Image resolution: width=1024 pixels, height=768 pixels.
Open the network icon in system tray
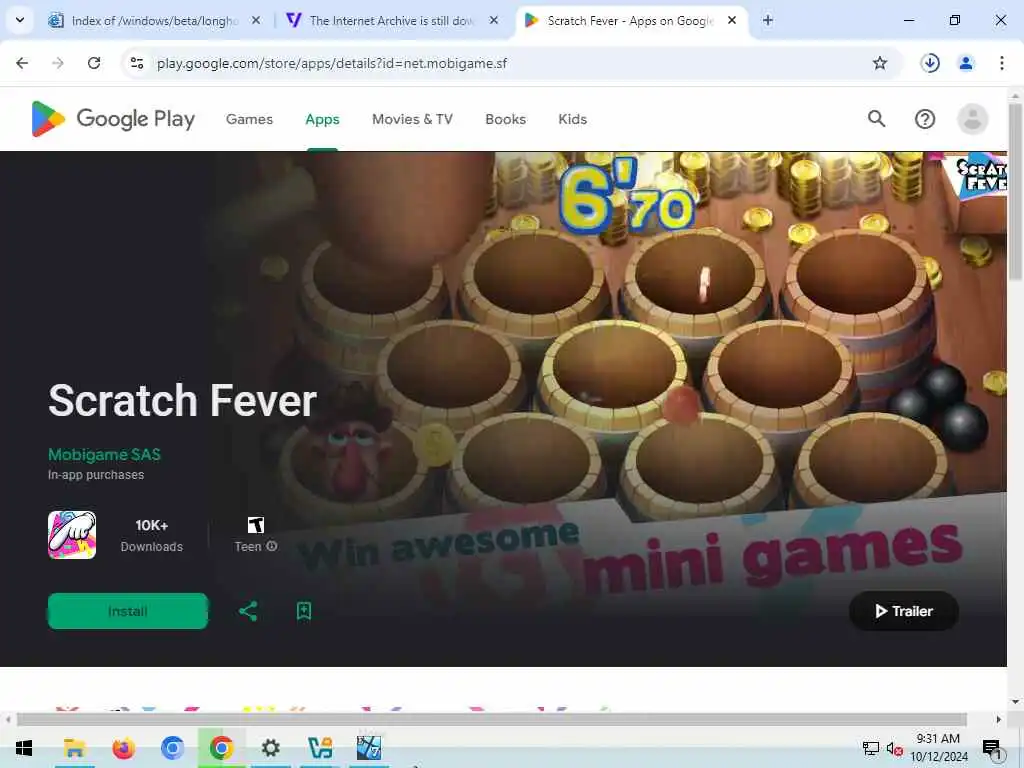click(871, 748)
